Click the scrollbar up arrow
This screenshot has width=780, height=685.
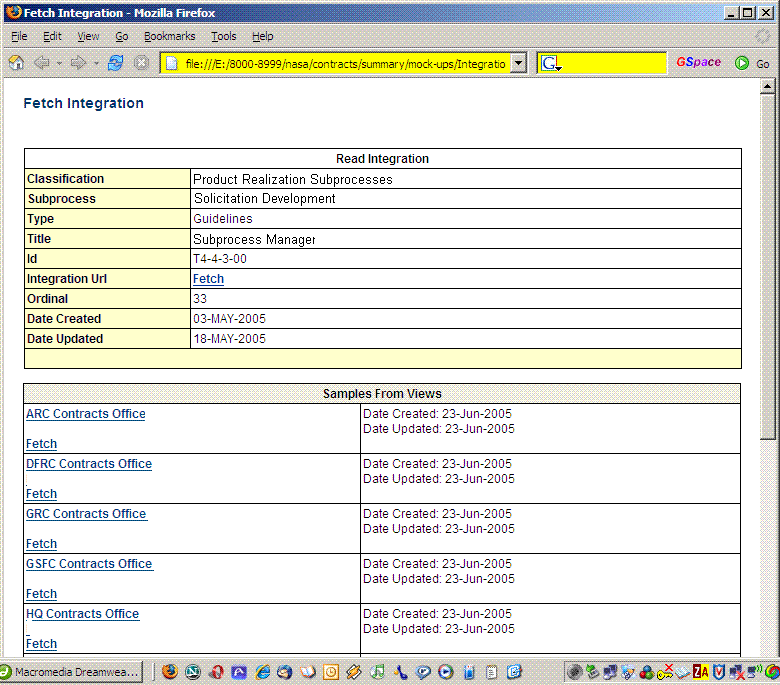click(767, 87)
